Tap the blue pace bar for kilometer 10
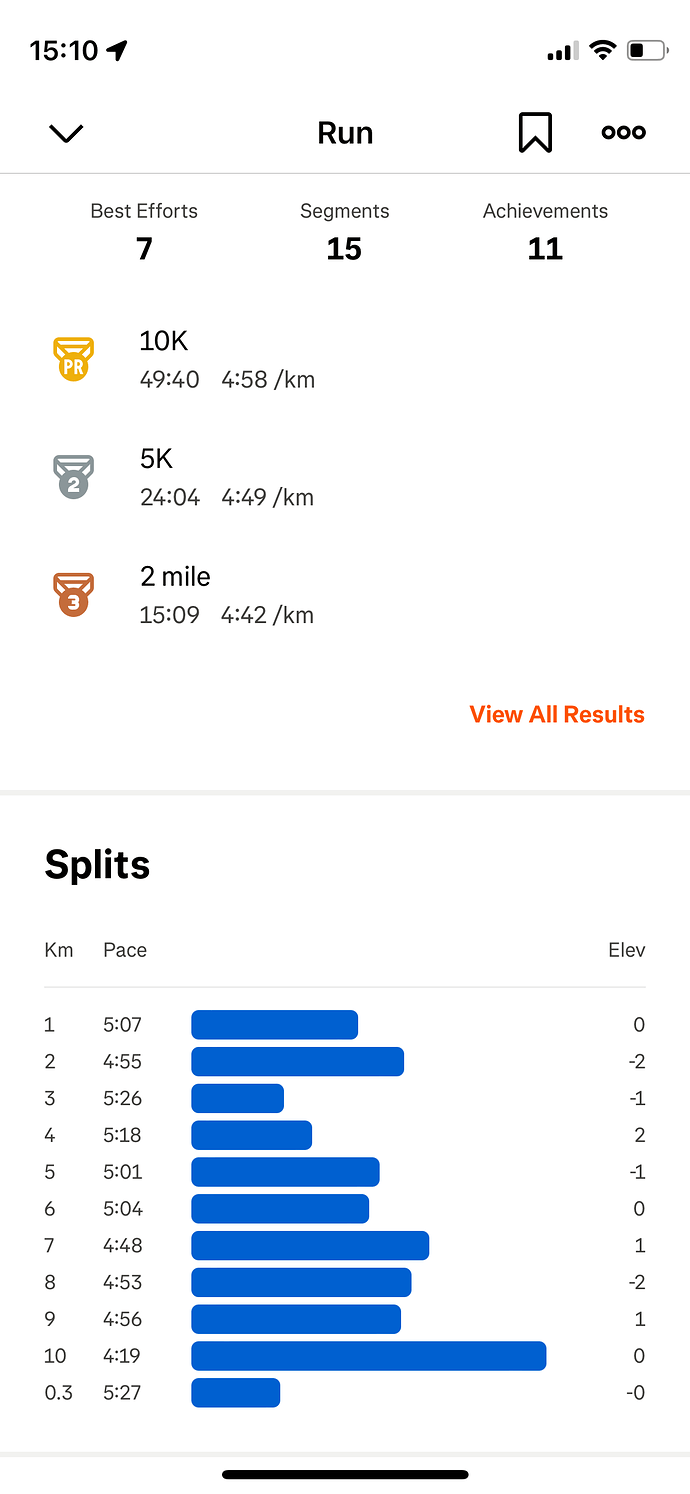This screenshot has height=1494, width=690. point(368,1356)
